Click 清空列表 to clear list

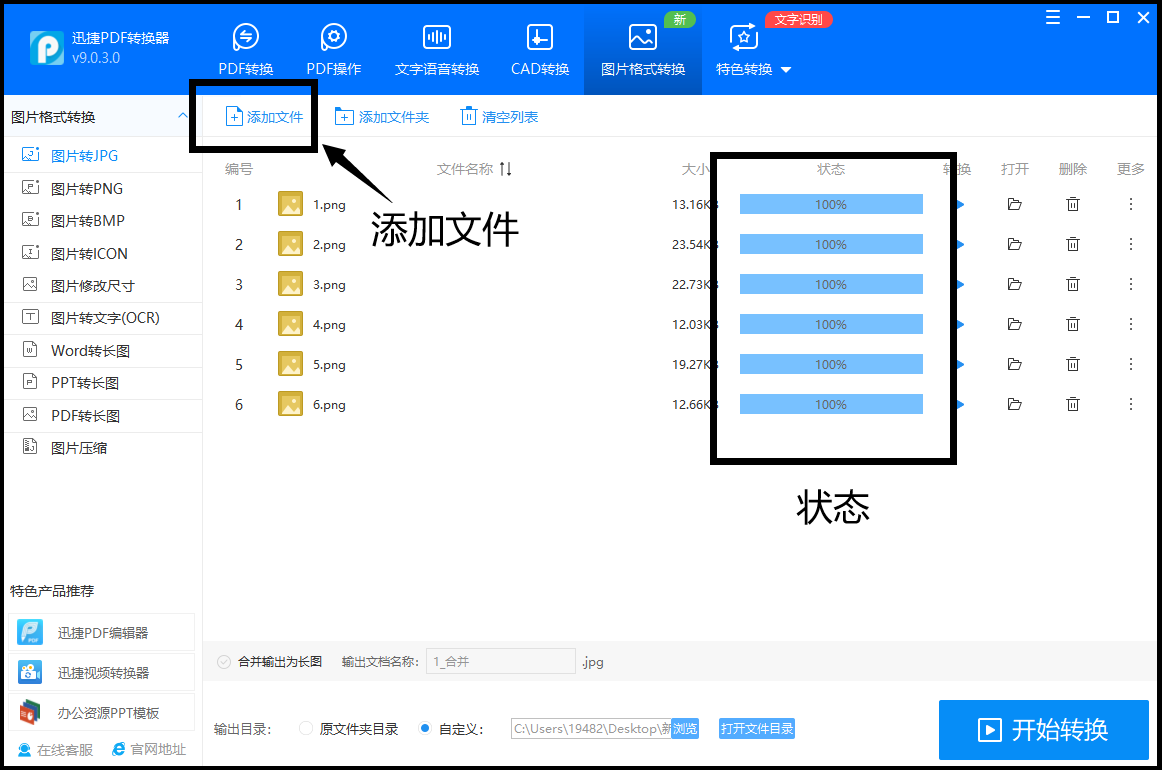[499, 116]
